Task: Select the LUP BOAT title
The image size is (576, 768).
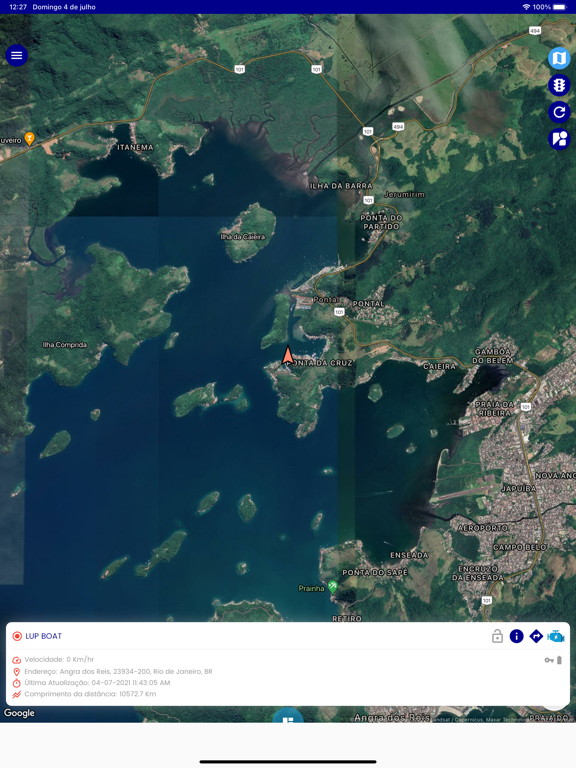Action: pyautogui.click(x=44, y=636)
